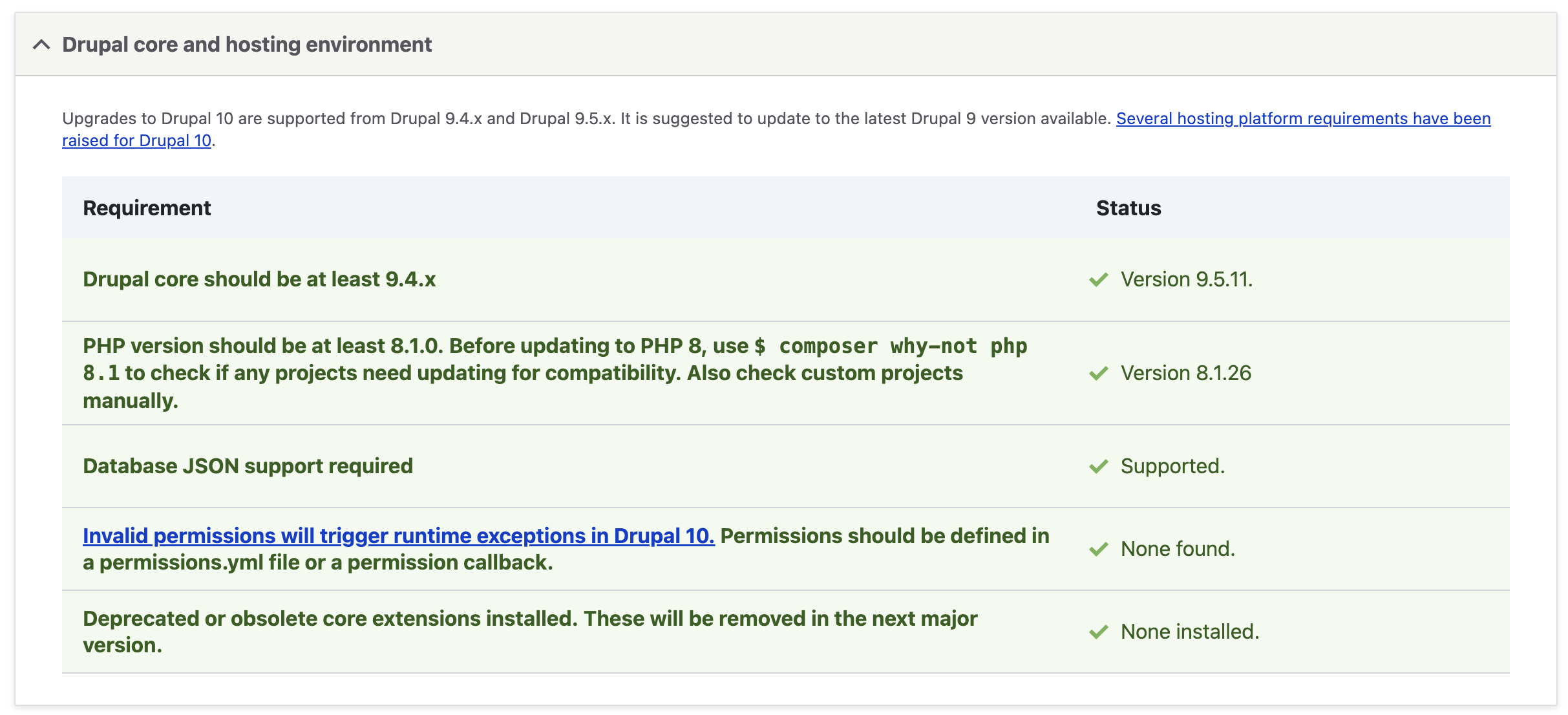Open the hosting platform requirements link
1568x715 pixels.
[1303, 119]
